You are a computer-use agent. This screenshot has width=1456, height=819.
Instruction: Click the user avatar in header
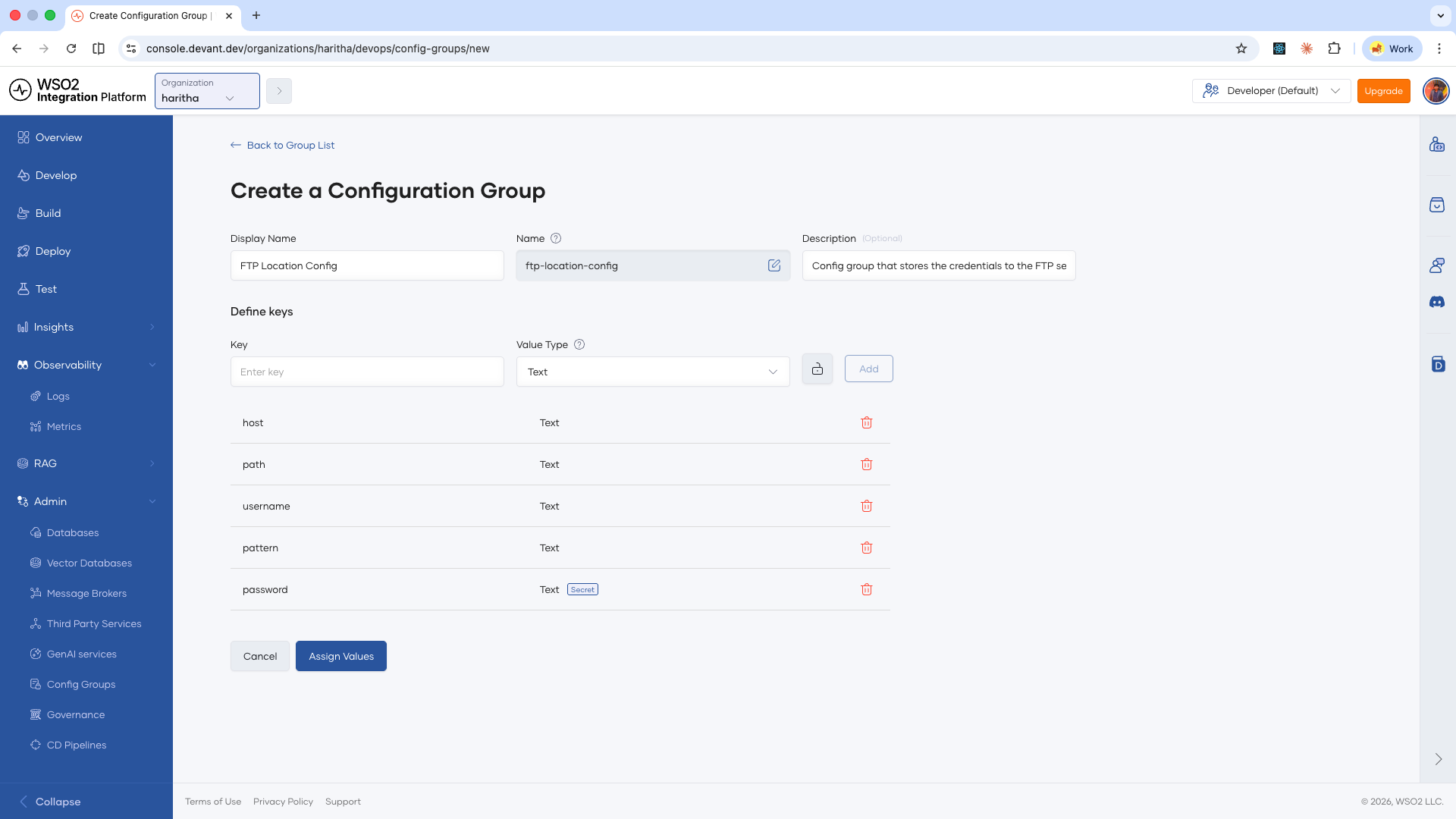pyautogui.click(x=1436, y=91)
